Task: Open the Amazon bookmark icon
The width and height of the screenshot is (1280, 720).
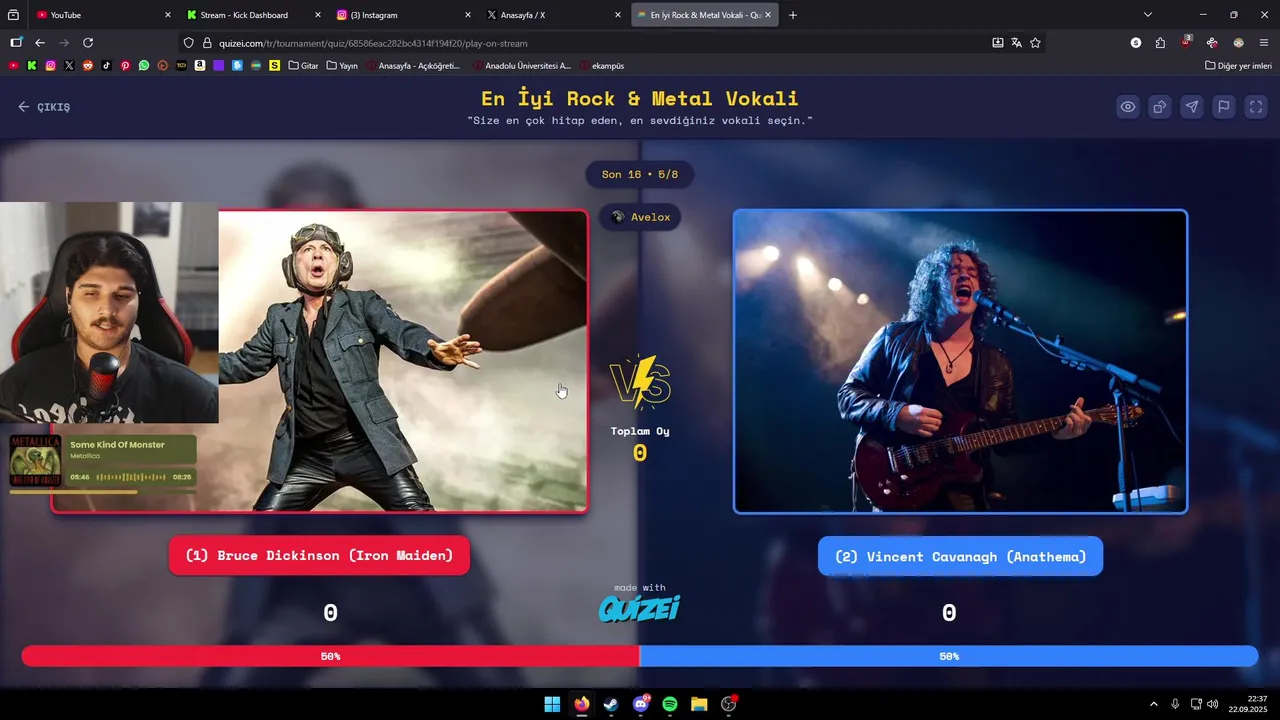Action: point(200,65)
